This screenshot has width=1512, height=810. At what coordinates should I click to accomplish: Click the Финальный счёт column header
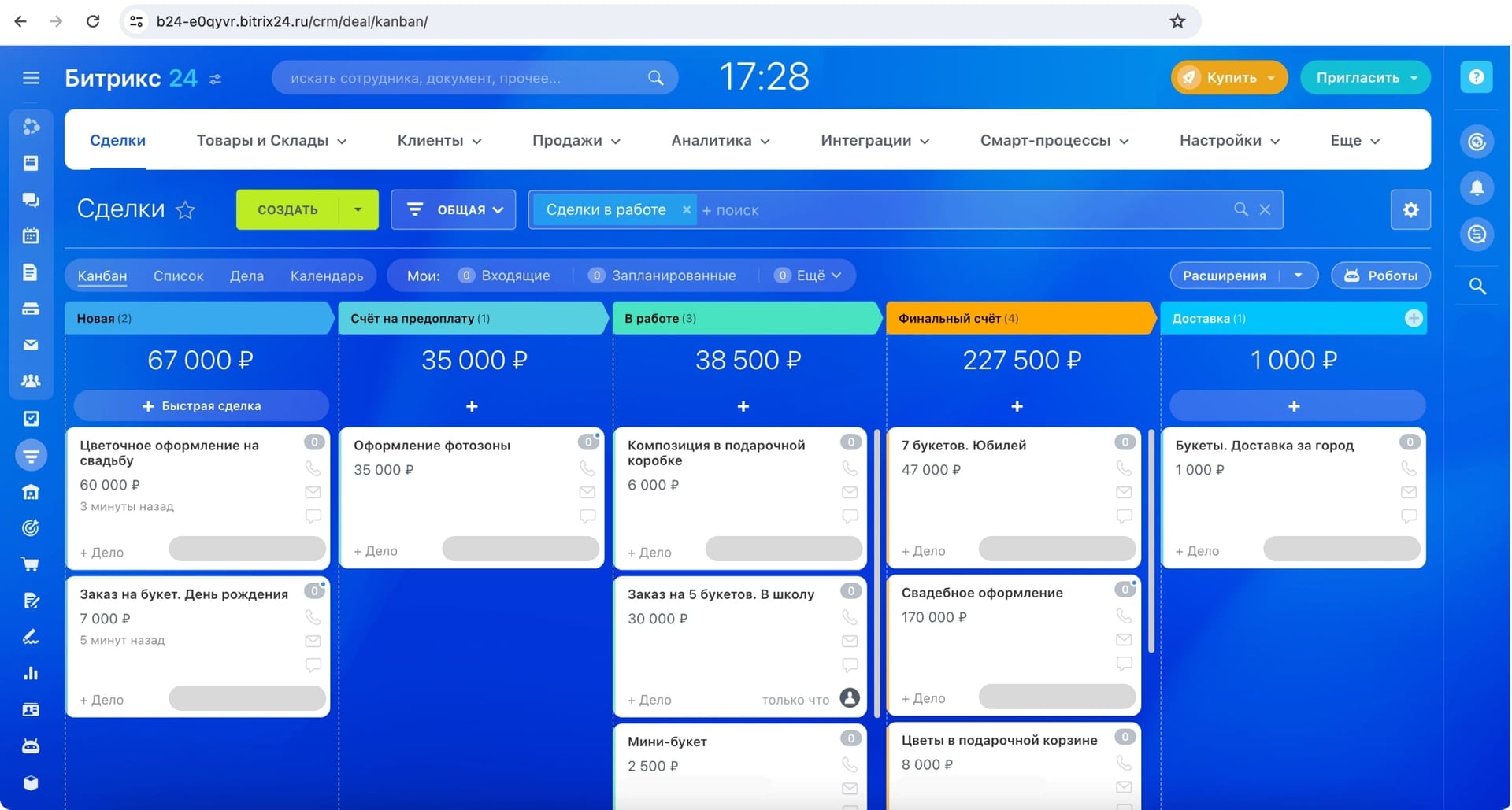pos(1021,318)
